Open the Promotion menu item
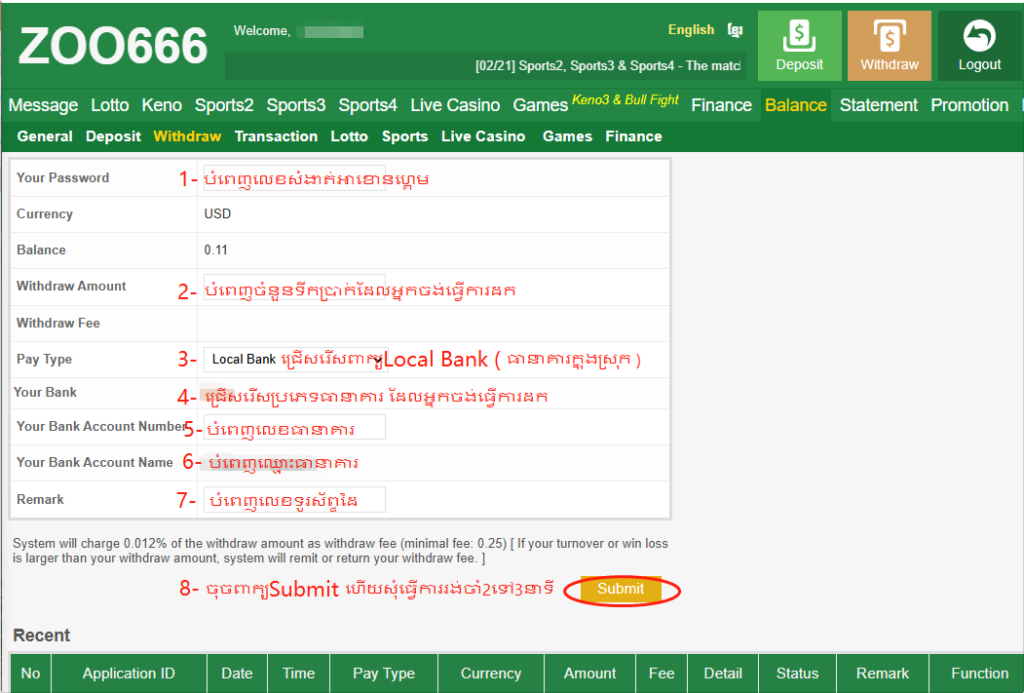1024x693 pixels. [969, 105]
